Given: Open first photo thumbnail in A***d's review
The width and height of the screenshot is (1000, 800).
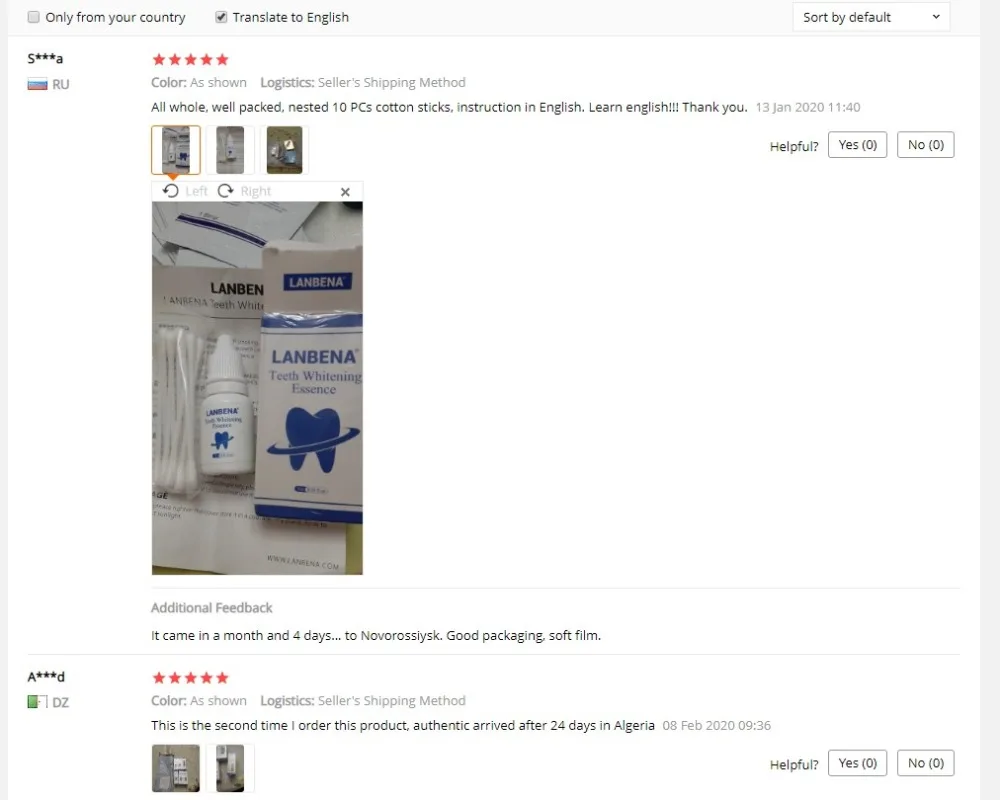Looking at the screenshot, I should click(176, 768).
